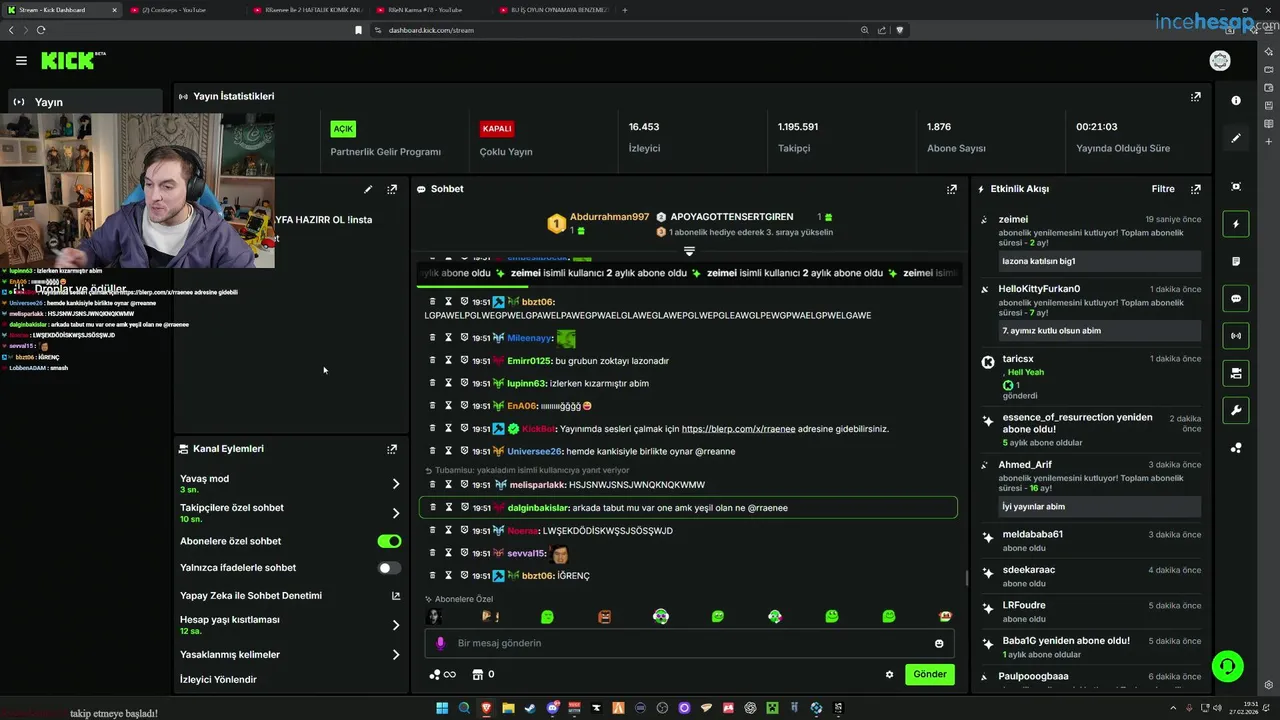Open the blerp.com link in chat
This screenshot has height=720, width=1280.
coord(738,429)
